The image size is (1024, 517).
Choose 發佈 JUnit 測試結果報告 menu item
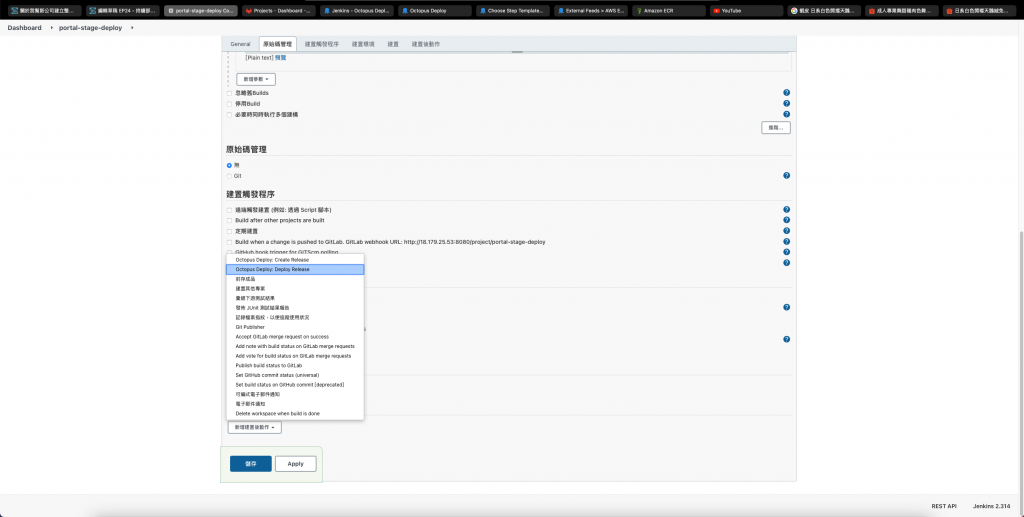point(295,307)
